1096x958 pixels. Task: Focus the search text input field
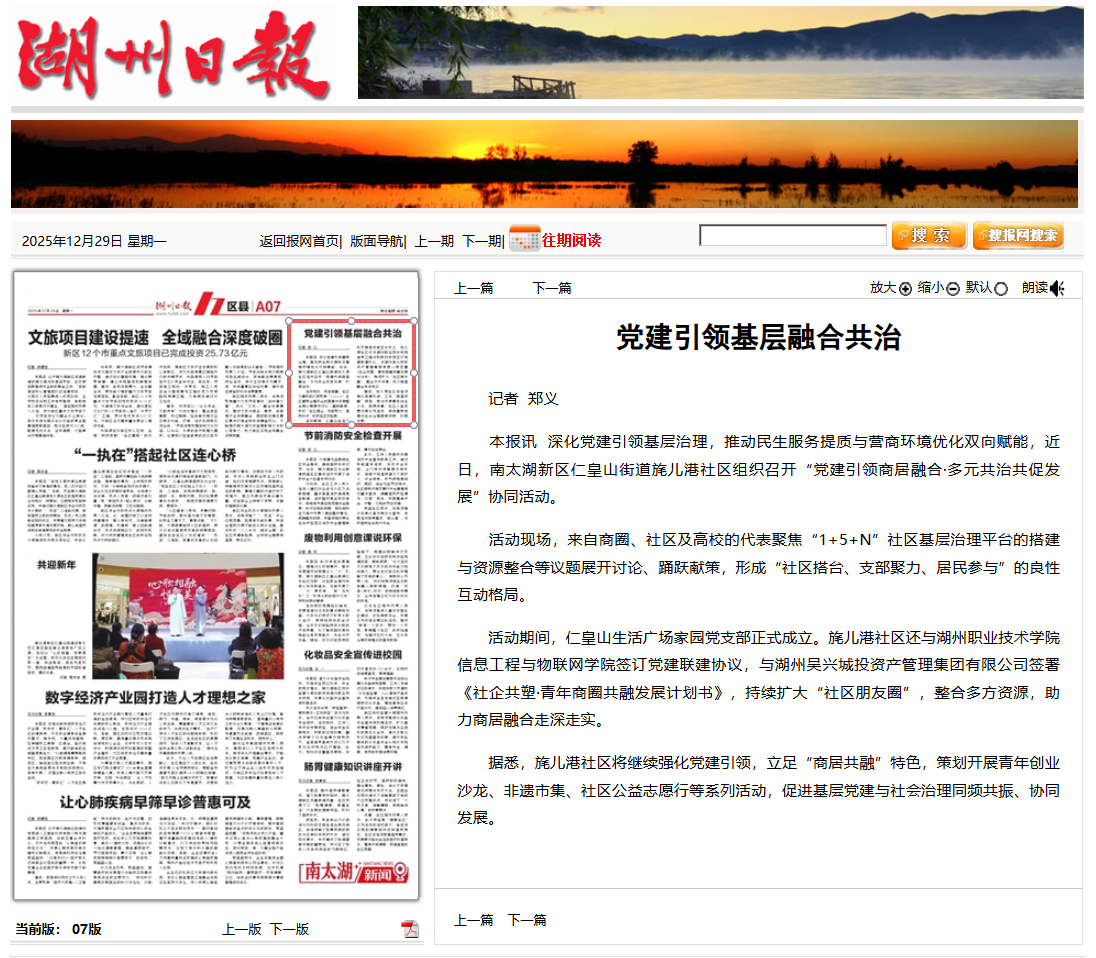coord(792,236)
